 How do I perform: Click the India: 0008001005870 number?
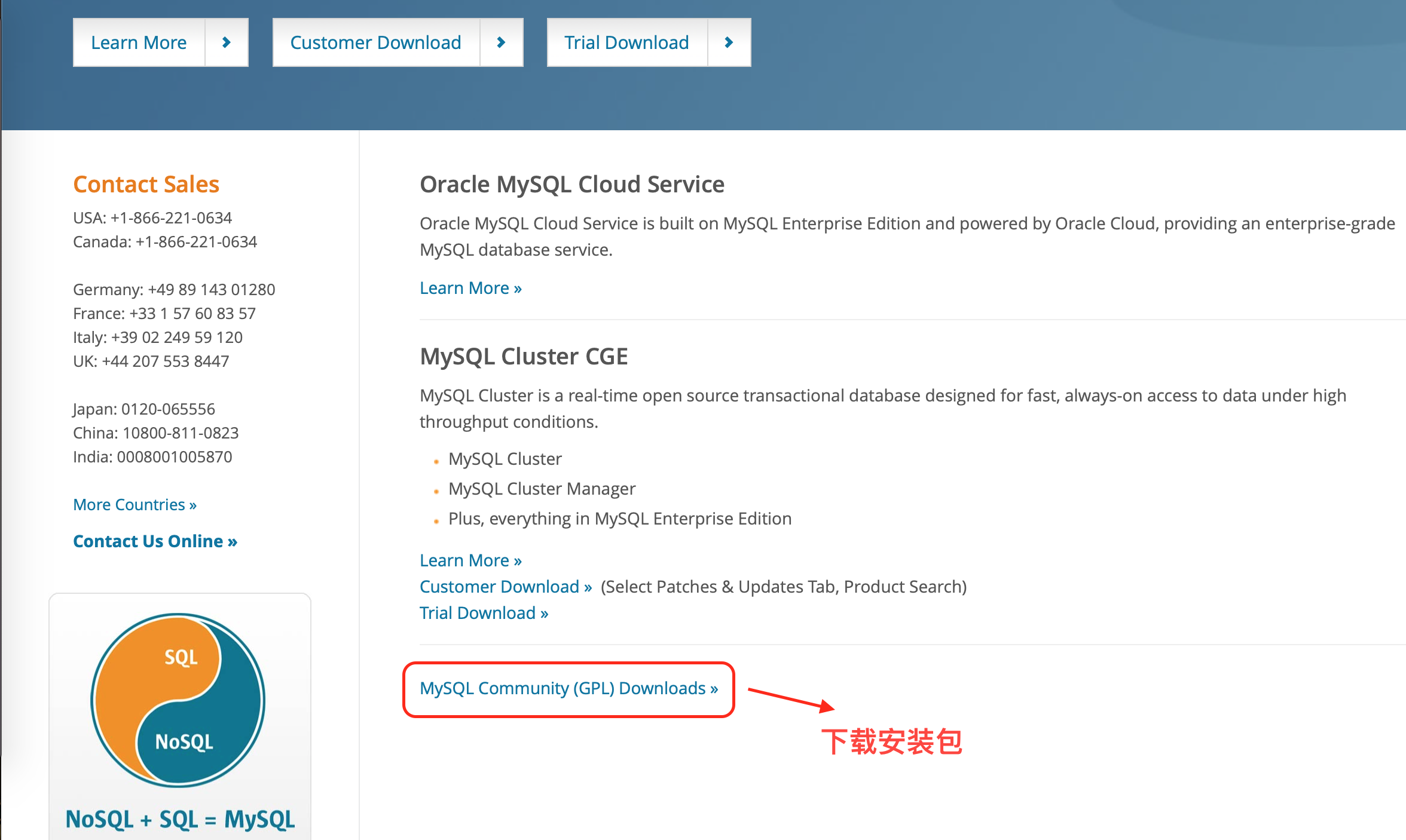pyautogui.click(x=152, y=457)
